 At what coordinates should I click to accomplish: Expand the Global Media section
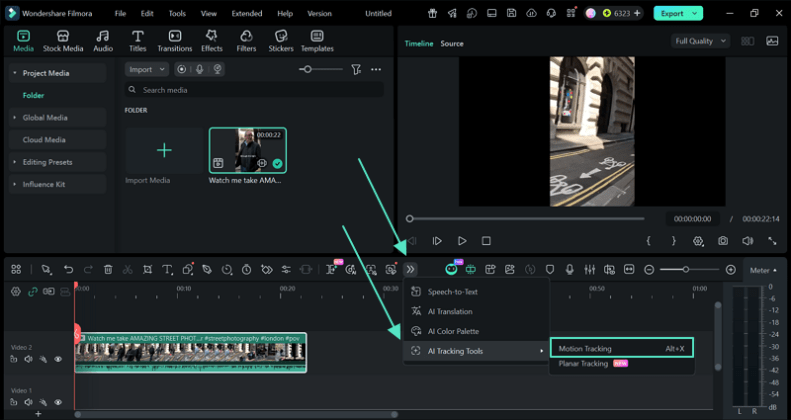click(15, 117)
